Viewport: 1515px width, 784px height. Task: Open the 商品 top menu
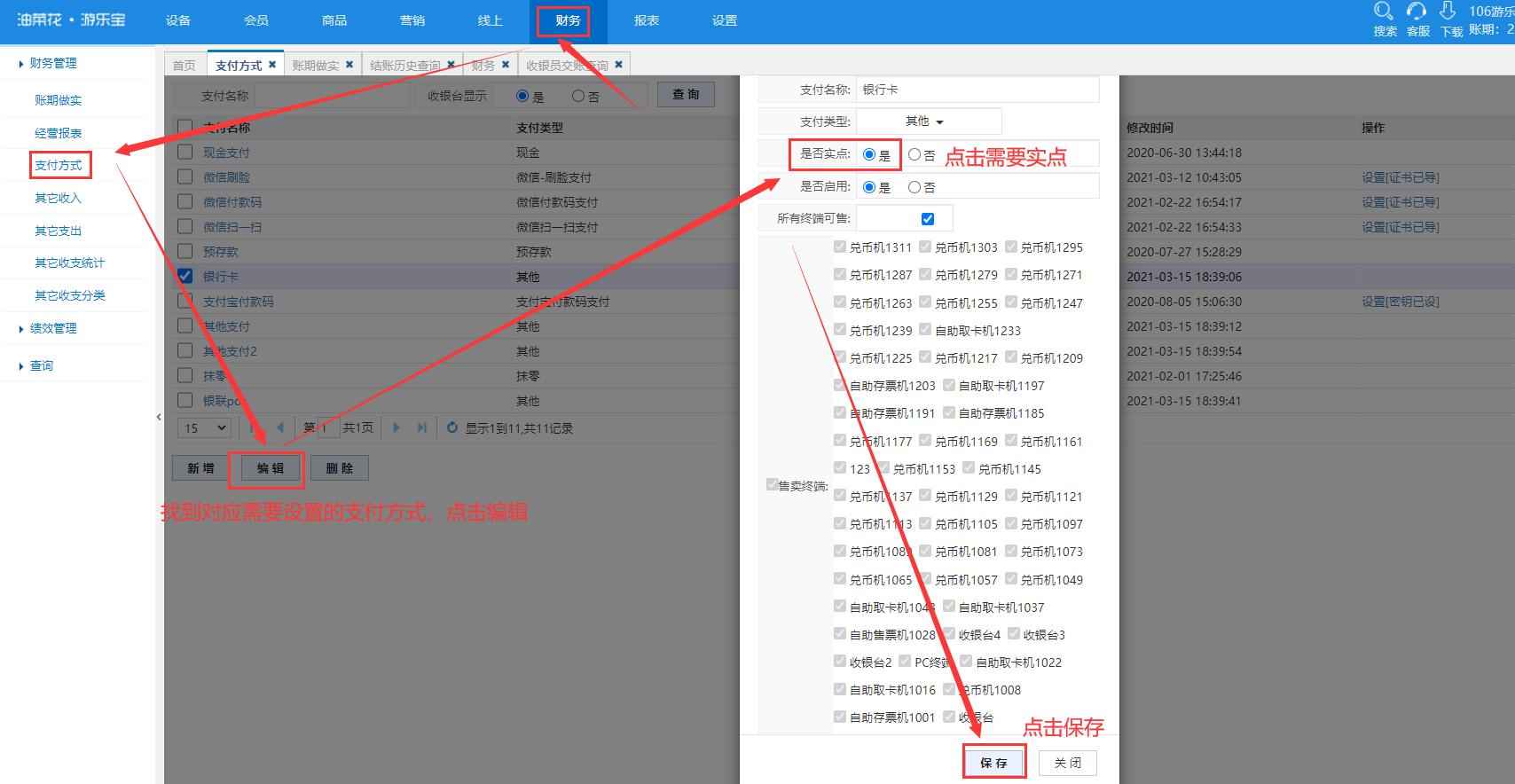(x=334, y=20)
